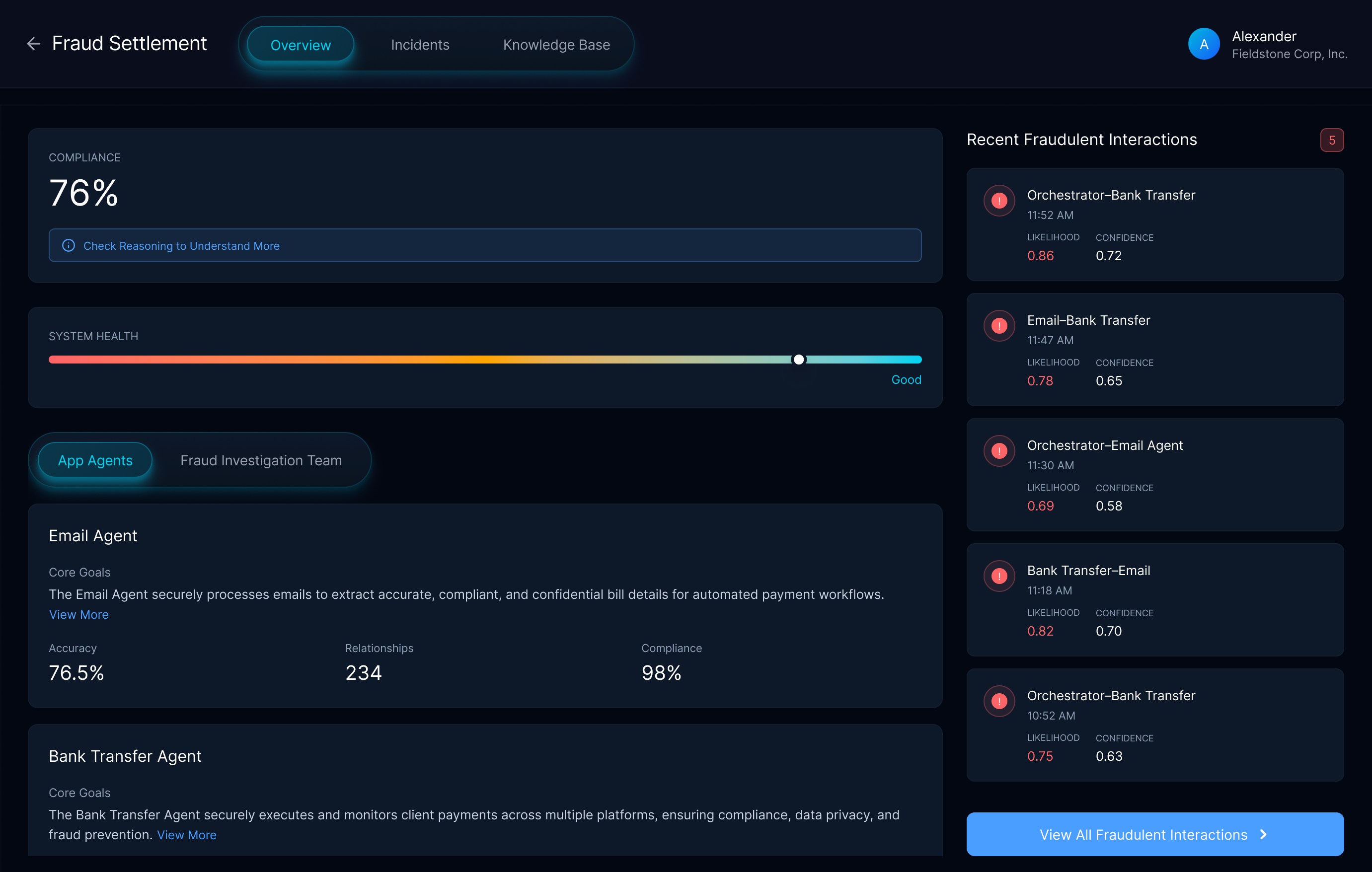Image resolution: width=1372 pixels, height=872 pixels.
Task: Switch to the Fraud Investigation Team view
Action: coord(261,460)
